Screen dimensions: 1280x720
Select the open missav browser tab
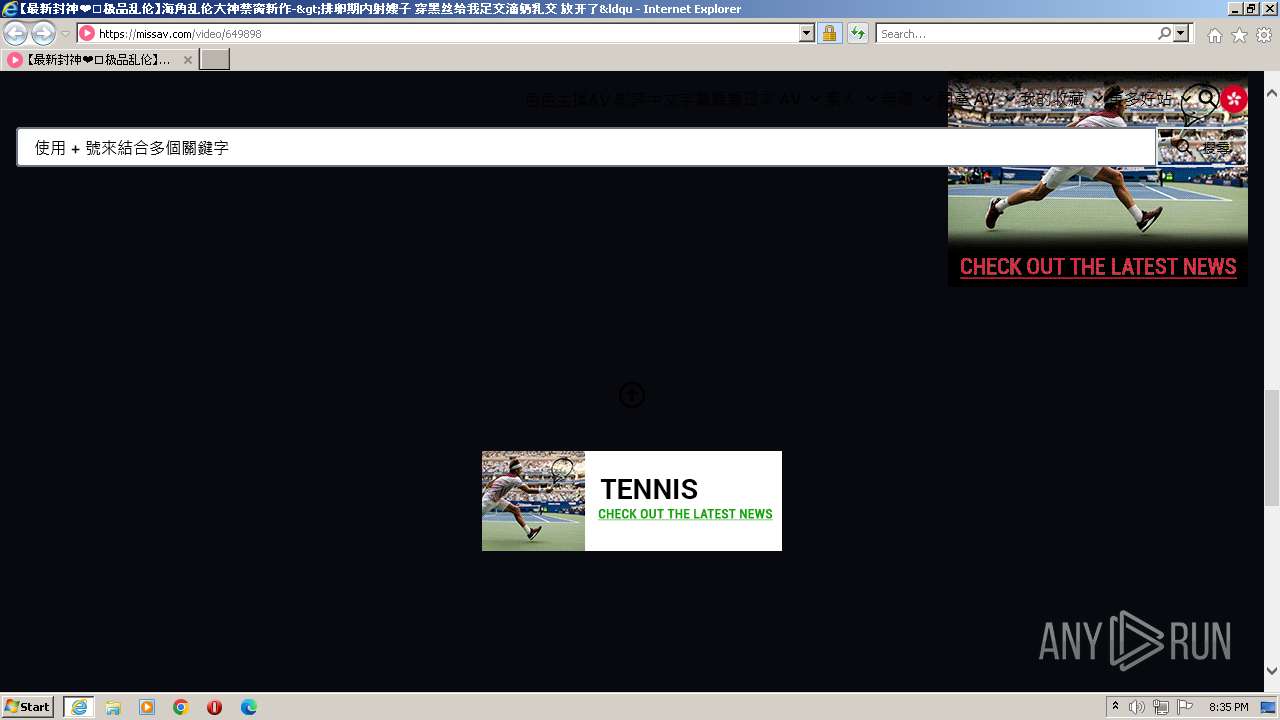point(98,60)
